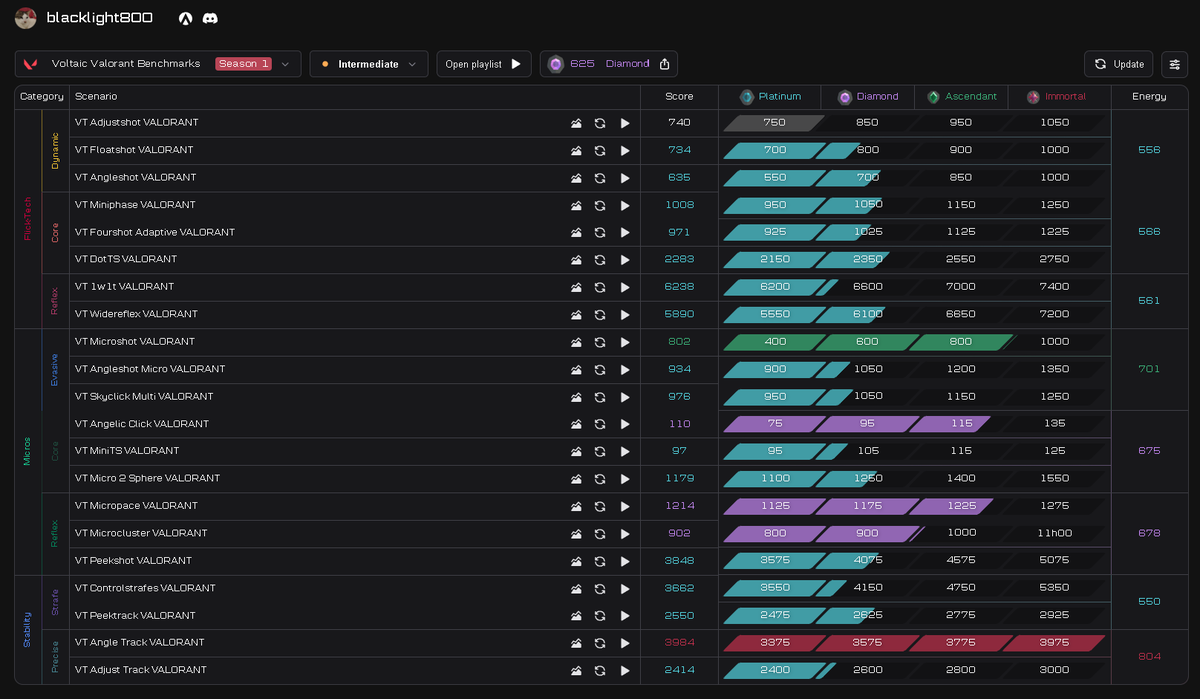The width and height of the screenshot is (1200, 699).
Task: Open the table settings sliders icon
Action: coord(1174,64)
